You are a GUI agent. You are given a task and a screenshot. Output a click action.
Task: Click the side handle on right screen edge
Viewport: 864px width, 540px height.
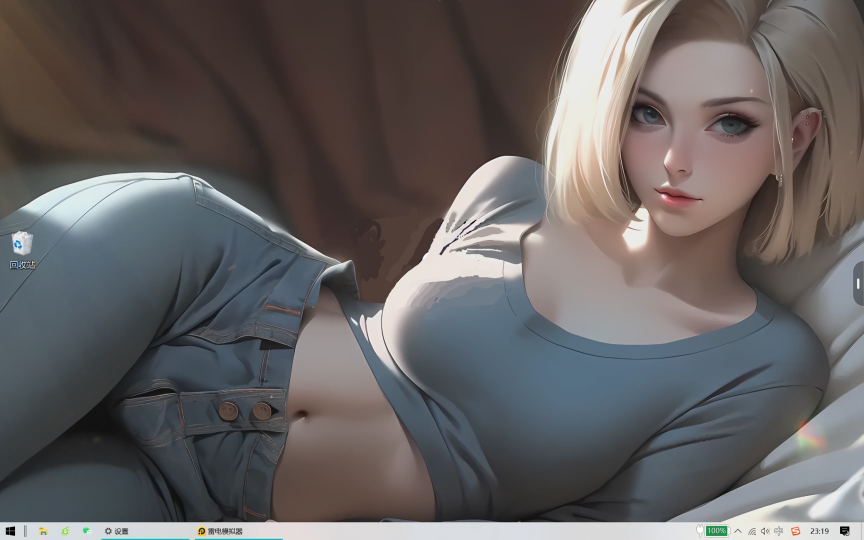[858, 283]
